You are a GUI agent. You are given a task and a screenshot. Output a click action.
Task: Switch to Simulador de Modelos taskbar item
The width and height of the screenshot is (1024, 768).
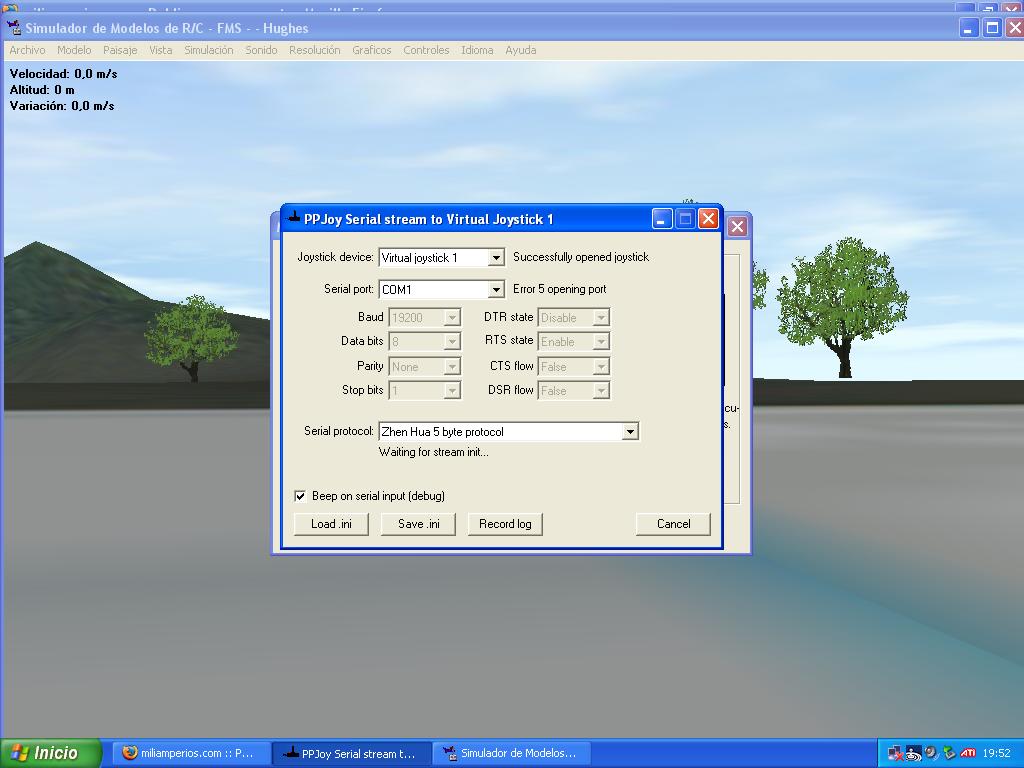click(510, 753)
